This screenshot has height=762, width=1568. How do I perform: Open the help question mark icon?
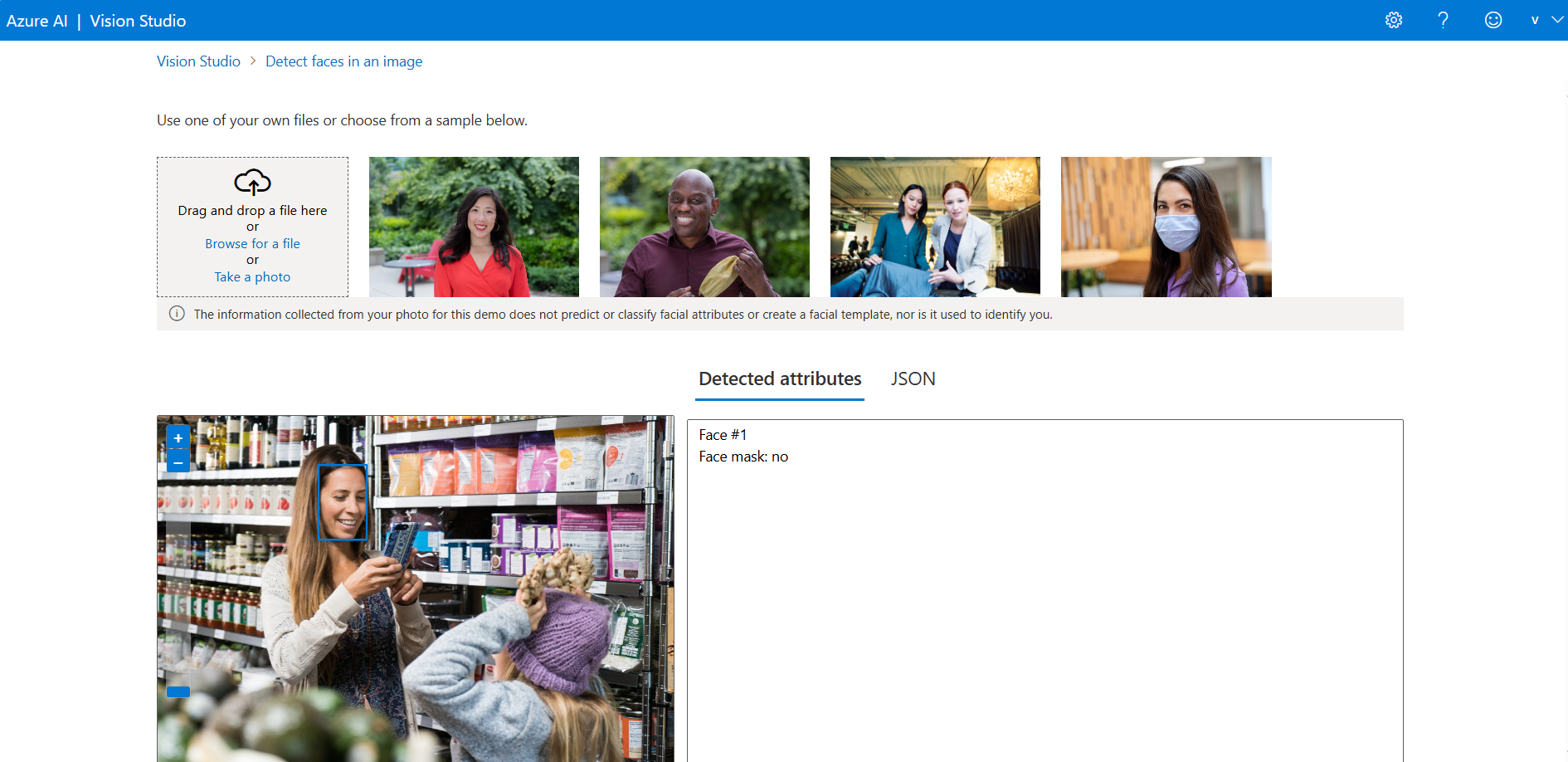pos(1444,20)
